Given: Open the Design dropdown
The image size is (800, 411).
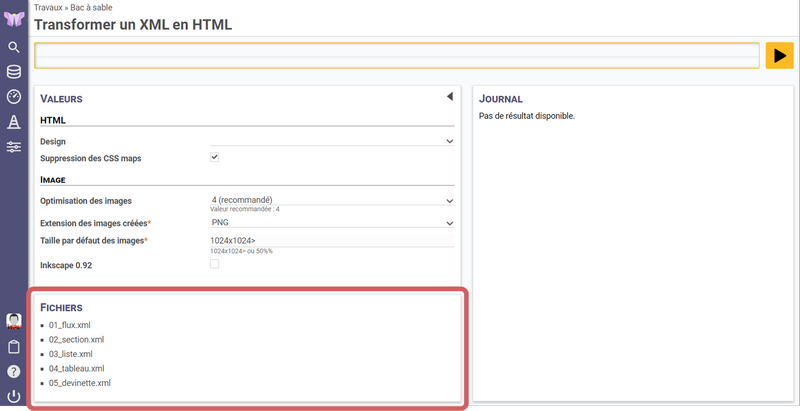Looking at the screenshot, I should (x=332, y=141).
